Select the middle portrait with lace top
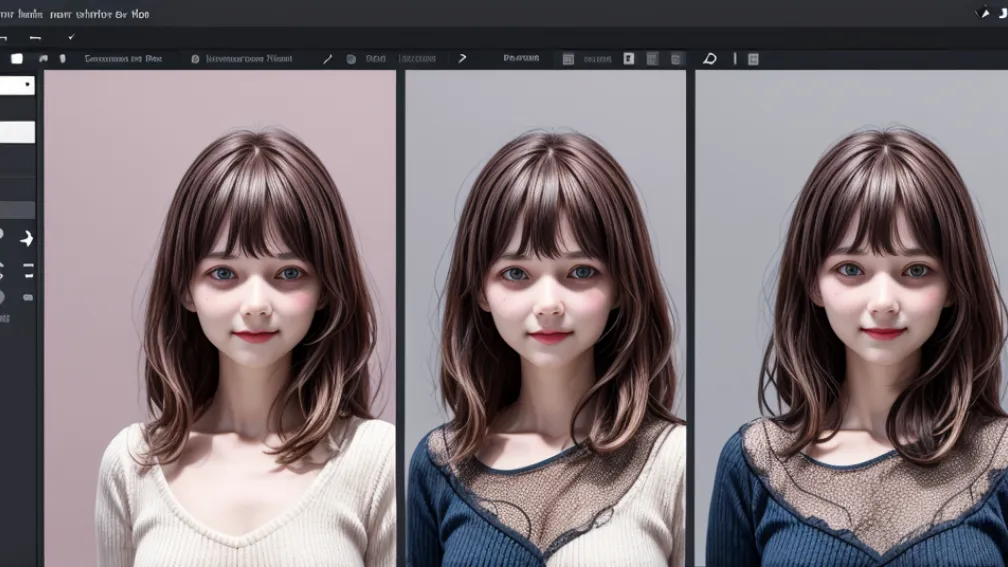The height and width of the screenshot is (567, 1008). click(x=545, y=318)
